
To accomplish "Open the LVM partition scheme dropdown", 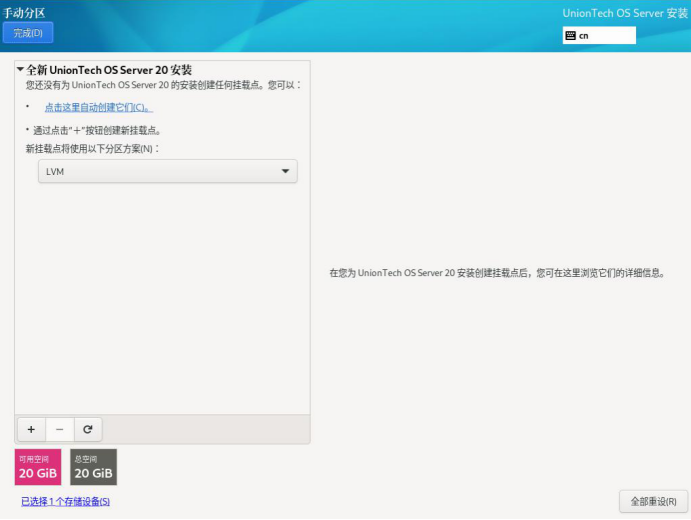I will click(167, 171).
